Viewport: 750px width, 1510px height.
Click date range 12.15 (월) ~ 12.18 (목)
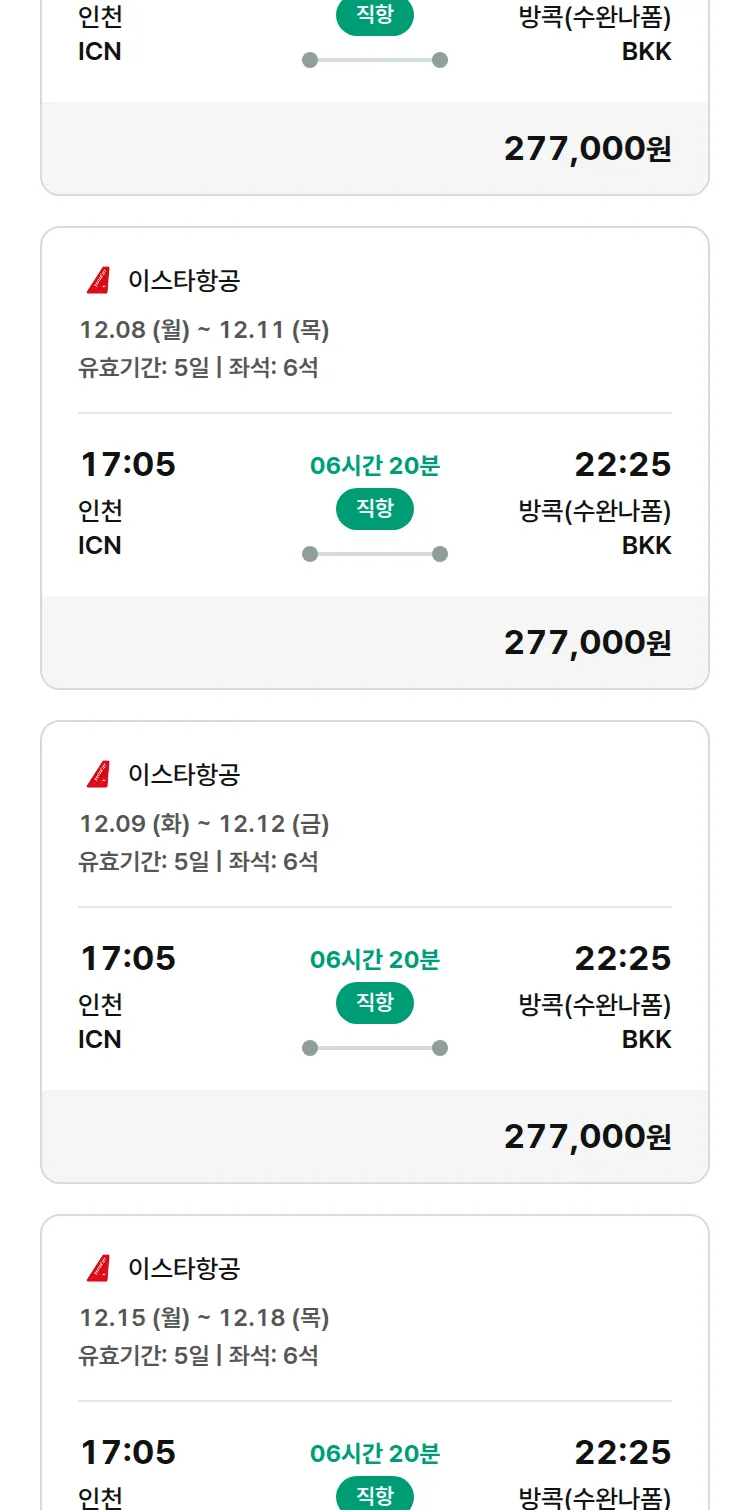tap(204, 1318)
